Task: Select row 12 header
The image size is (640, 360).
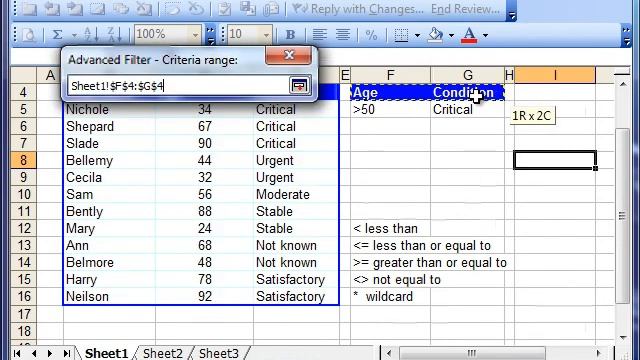Action: [x=23, y=229]
